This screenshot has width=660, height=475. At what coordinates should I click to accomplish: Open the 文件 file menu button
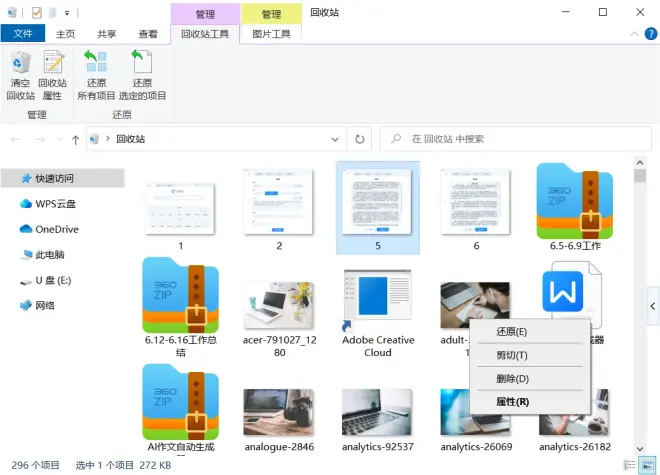click(23, 34)
